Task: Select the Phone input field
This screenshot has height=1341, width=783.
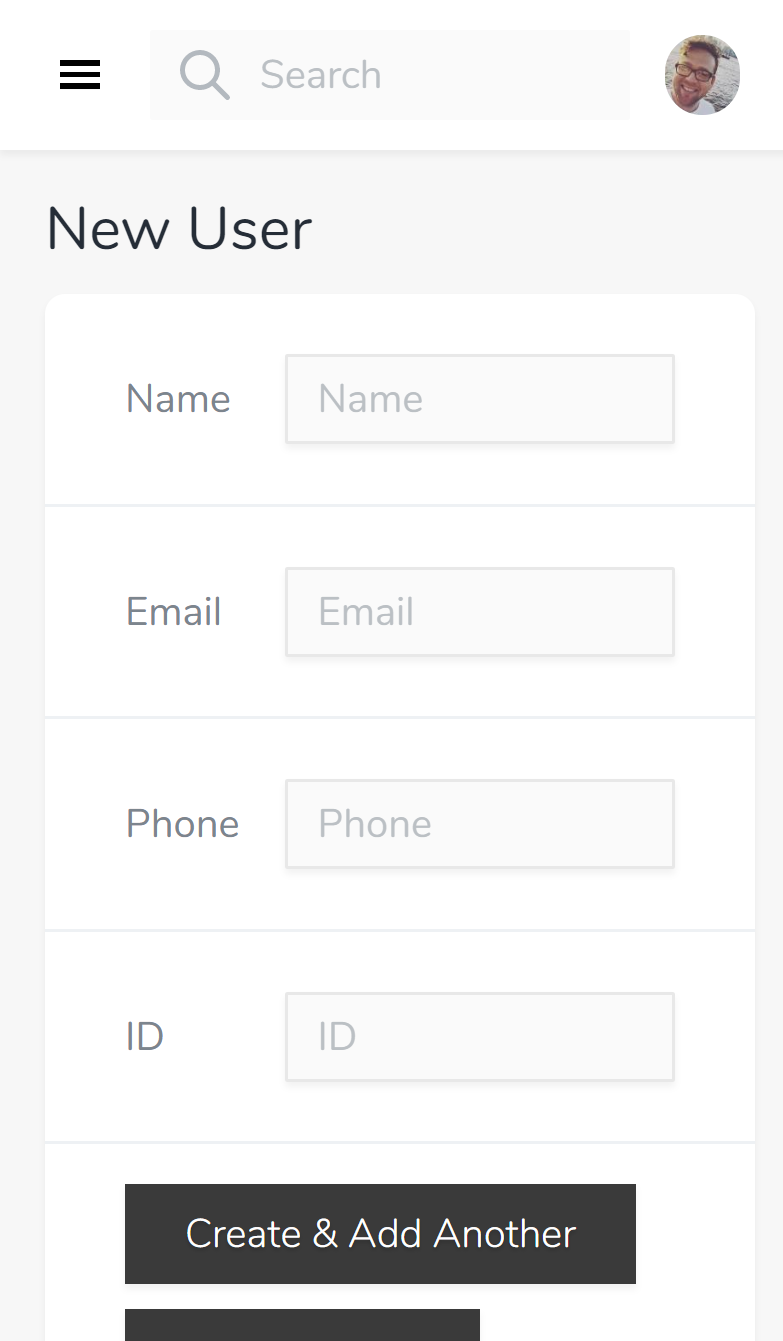Action: point(479,823)
